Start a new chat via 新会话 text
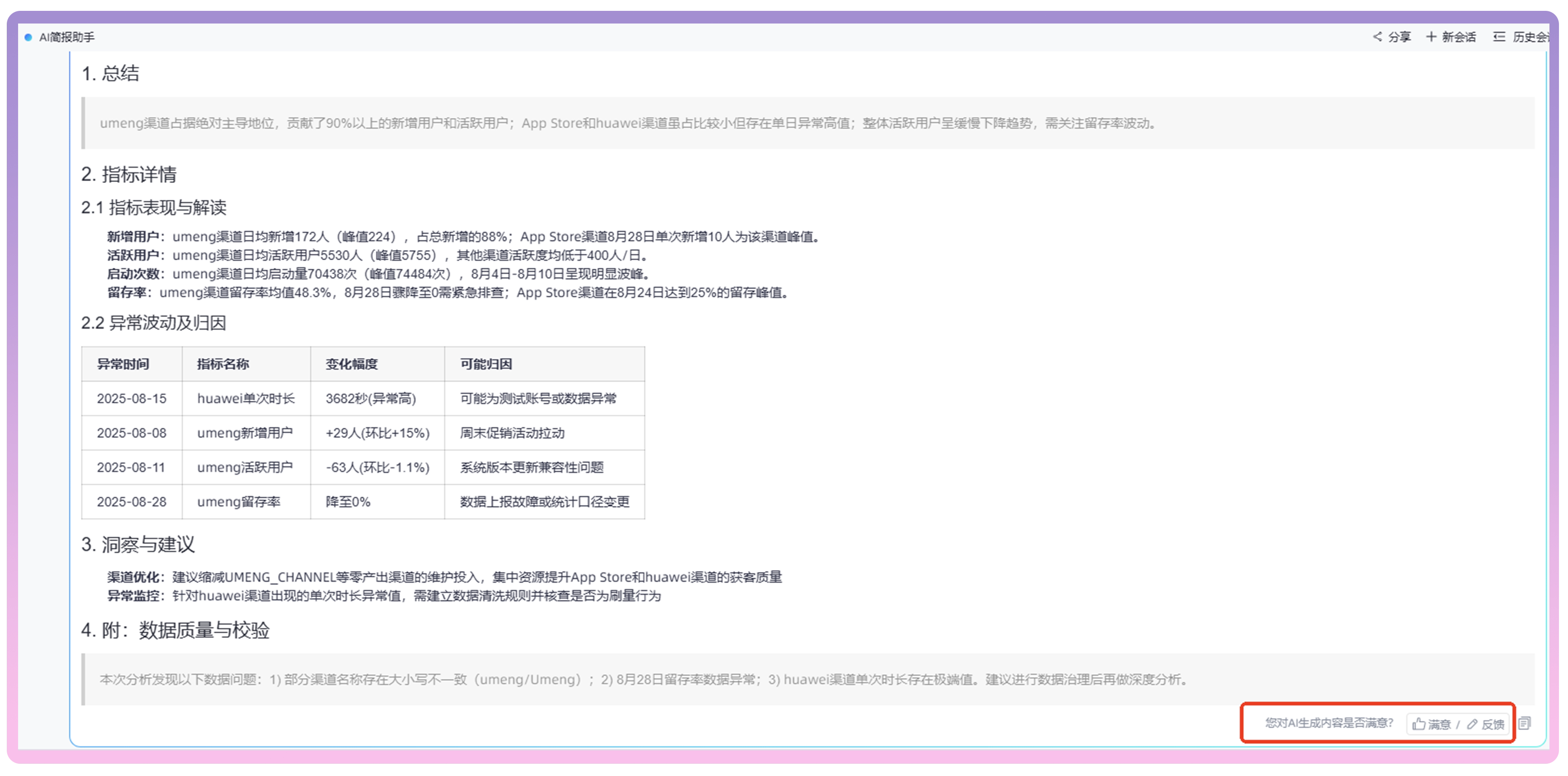 1458,37
